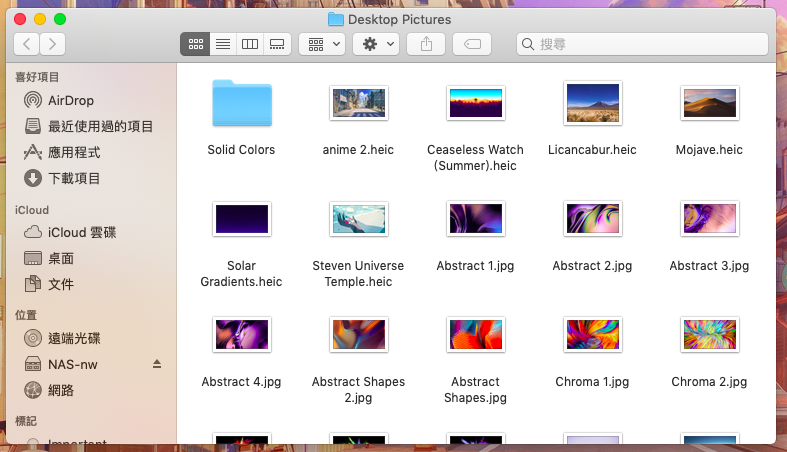This screenshot has width=787, height=452.
Task: Switch to gallery view in toolbar
Action: click(278, 44)
